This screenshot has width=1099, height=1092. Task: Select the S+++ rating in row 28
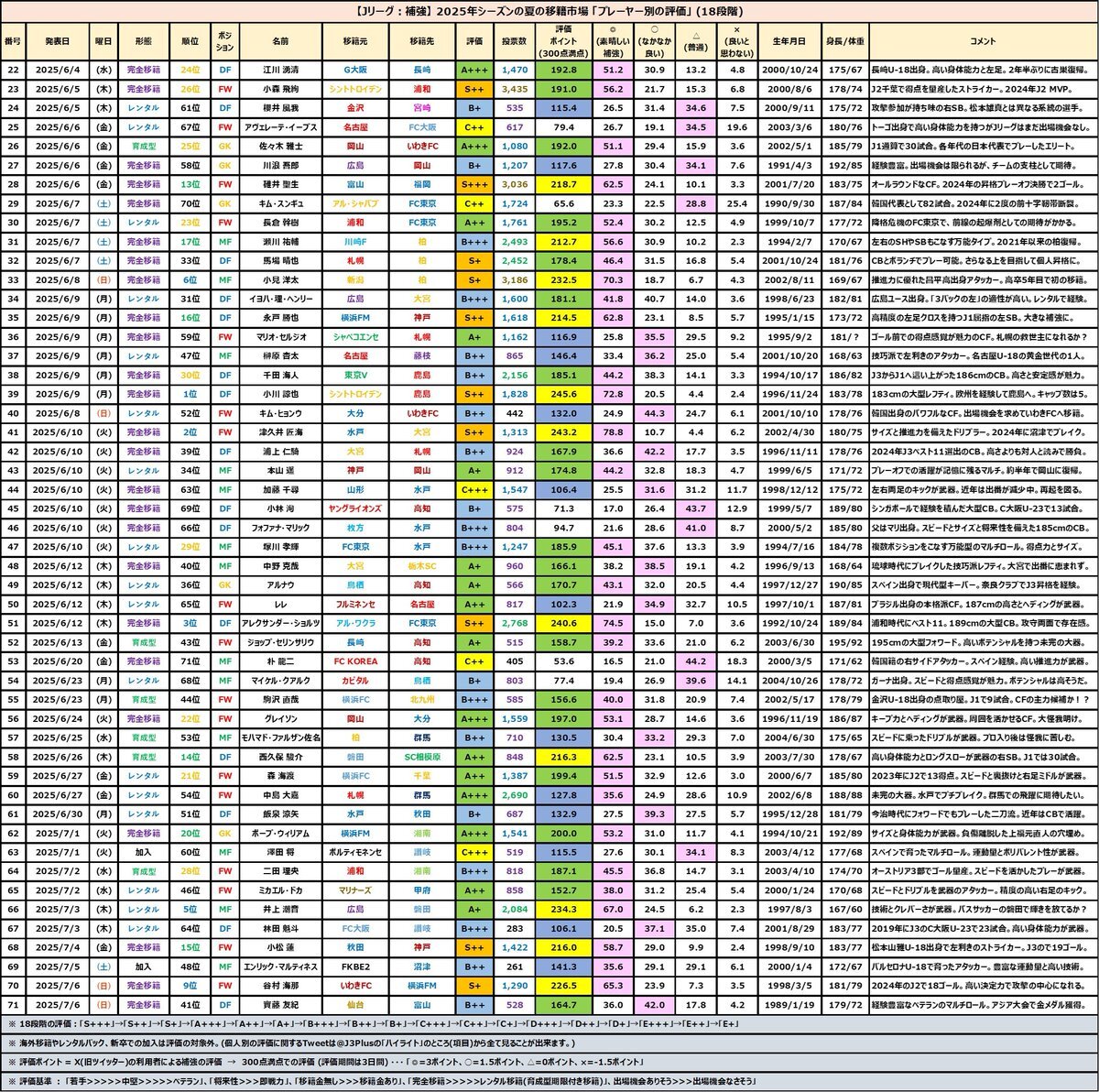(x=474, y=184)
